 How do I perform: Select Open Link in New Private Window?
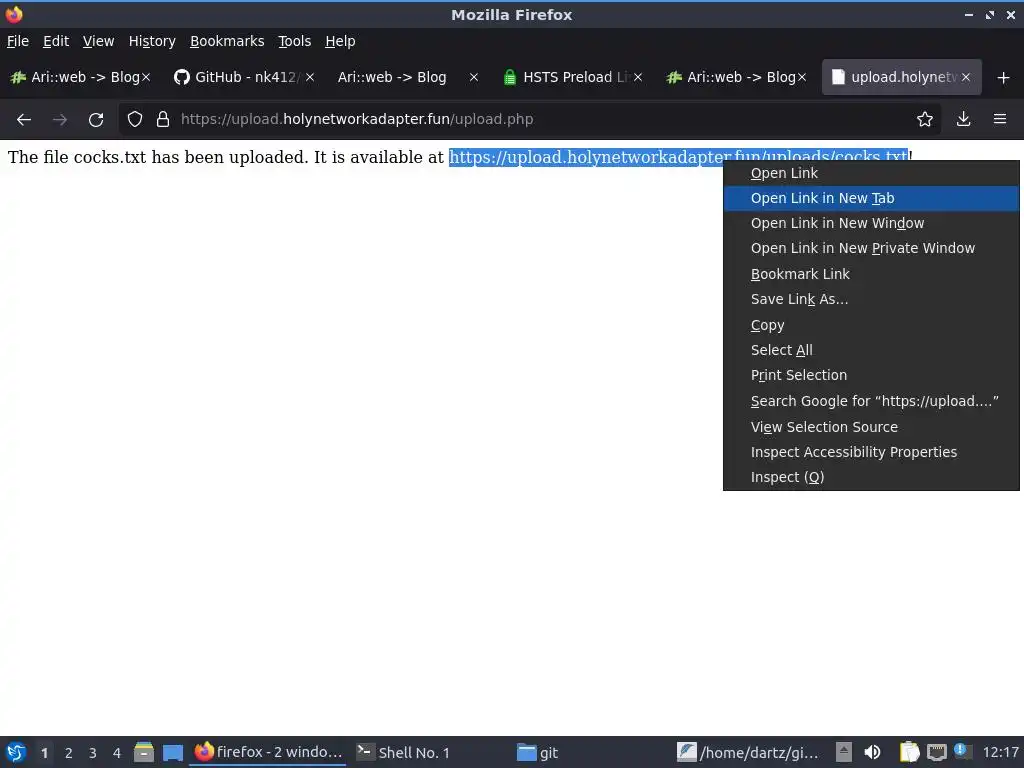pyautogui.click(x=871, y=248)
